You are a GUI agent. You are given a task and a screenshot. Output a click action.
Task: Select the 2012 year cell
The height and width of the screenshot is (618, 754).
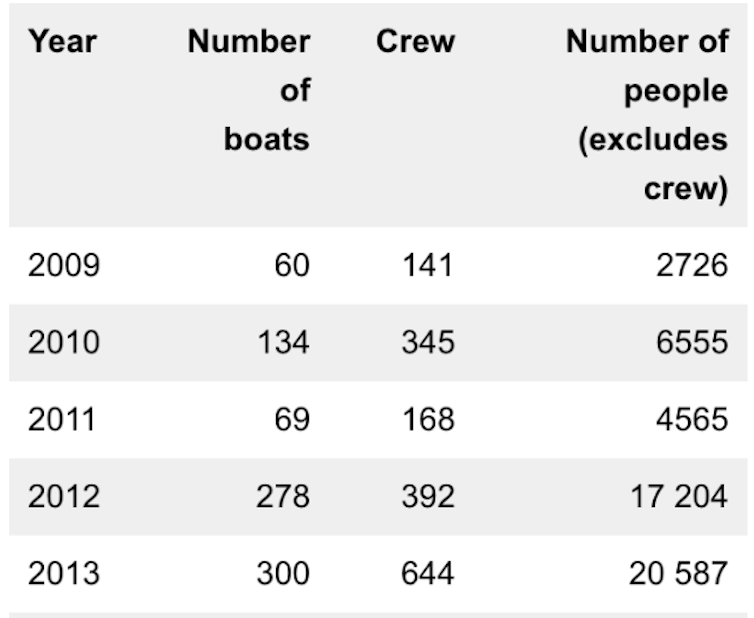click(x=64, y=496)
